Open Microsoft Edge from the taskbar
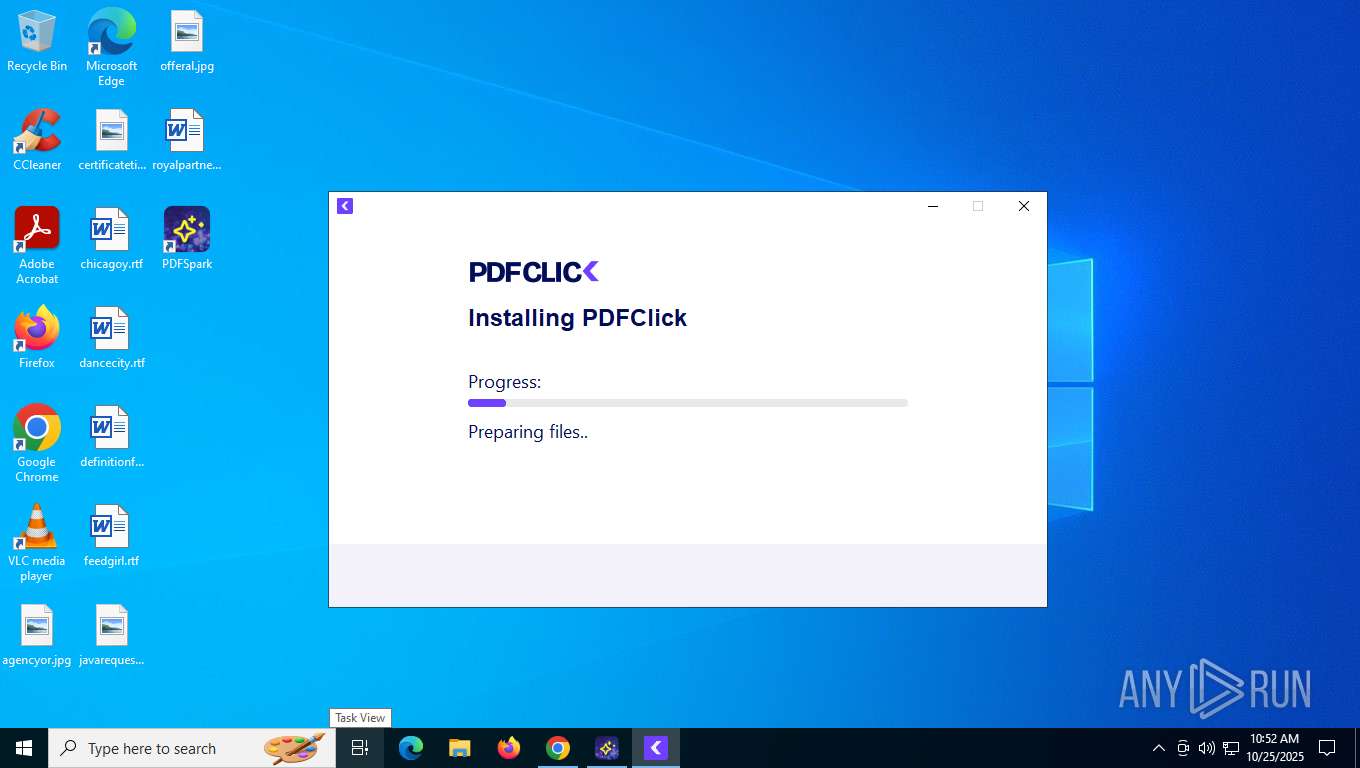Viewport: 1360px width, 768px height. 411,748
